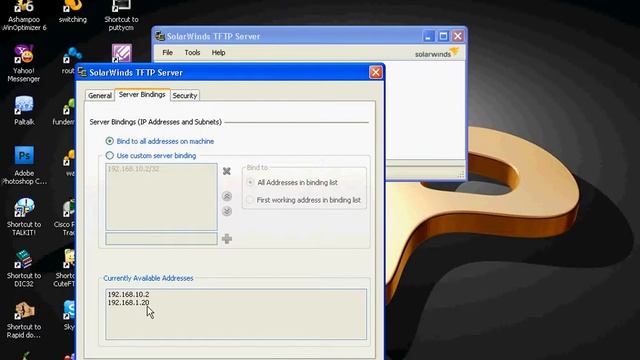
Task: Select Shortcut to puttycm desktop icon
Action: (121, 16)
